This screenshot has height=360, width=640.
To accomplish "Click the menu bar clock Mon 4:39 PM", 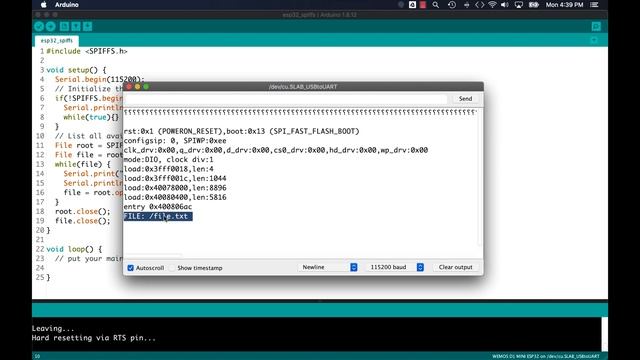I will [x=564, y=5].
